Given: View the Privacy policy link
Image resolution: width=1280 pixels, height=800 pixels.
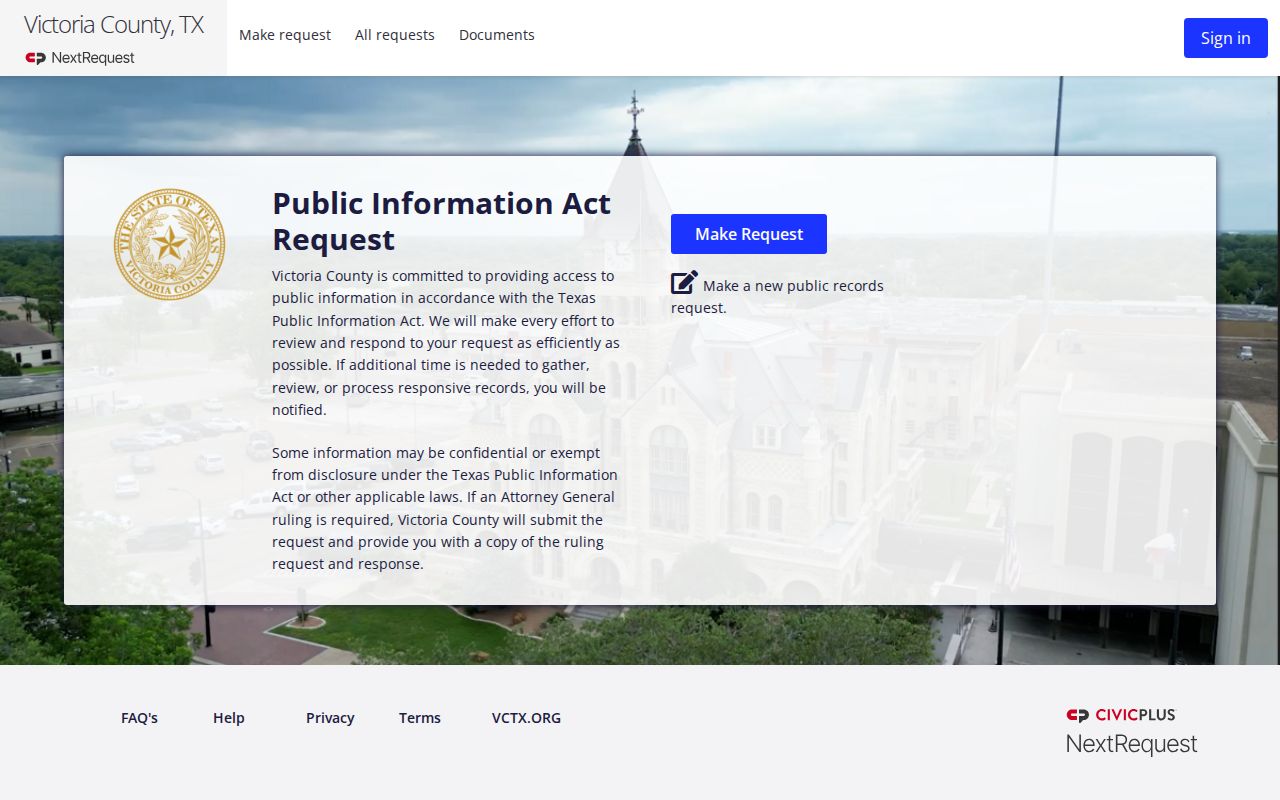Looking at the screenshot, I should pyautogui.click(x=330, y=718).
